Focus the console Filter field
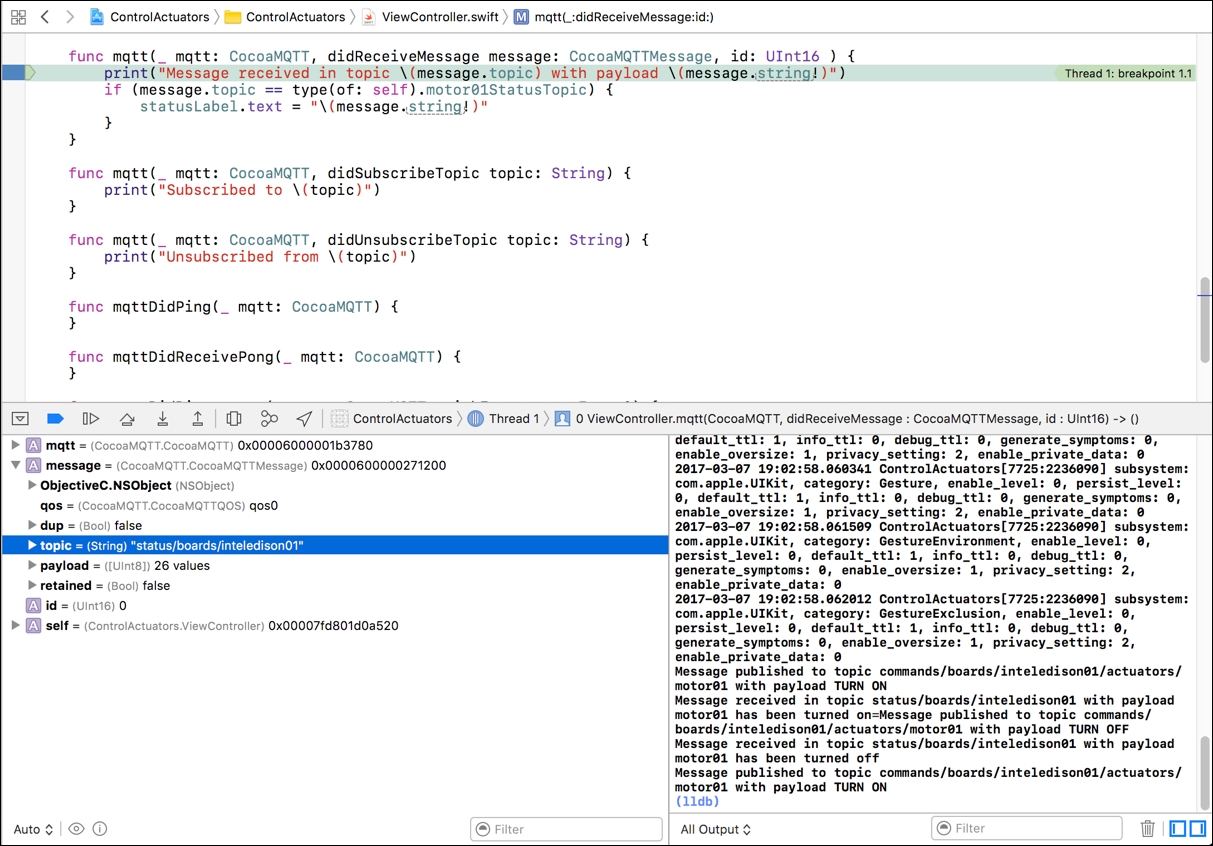This screenshot has height=846, width=1213. 1027,829
